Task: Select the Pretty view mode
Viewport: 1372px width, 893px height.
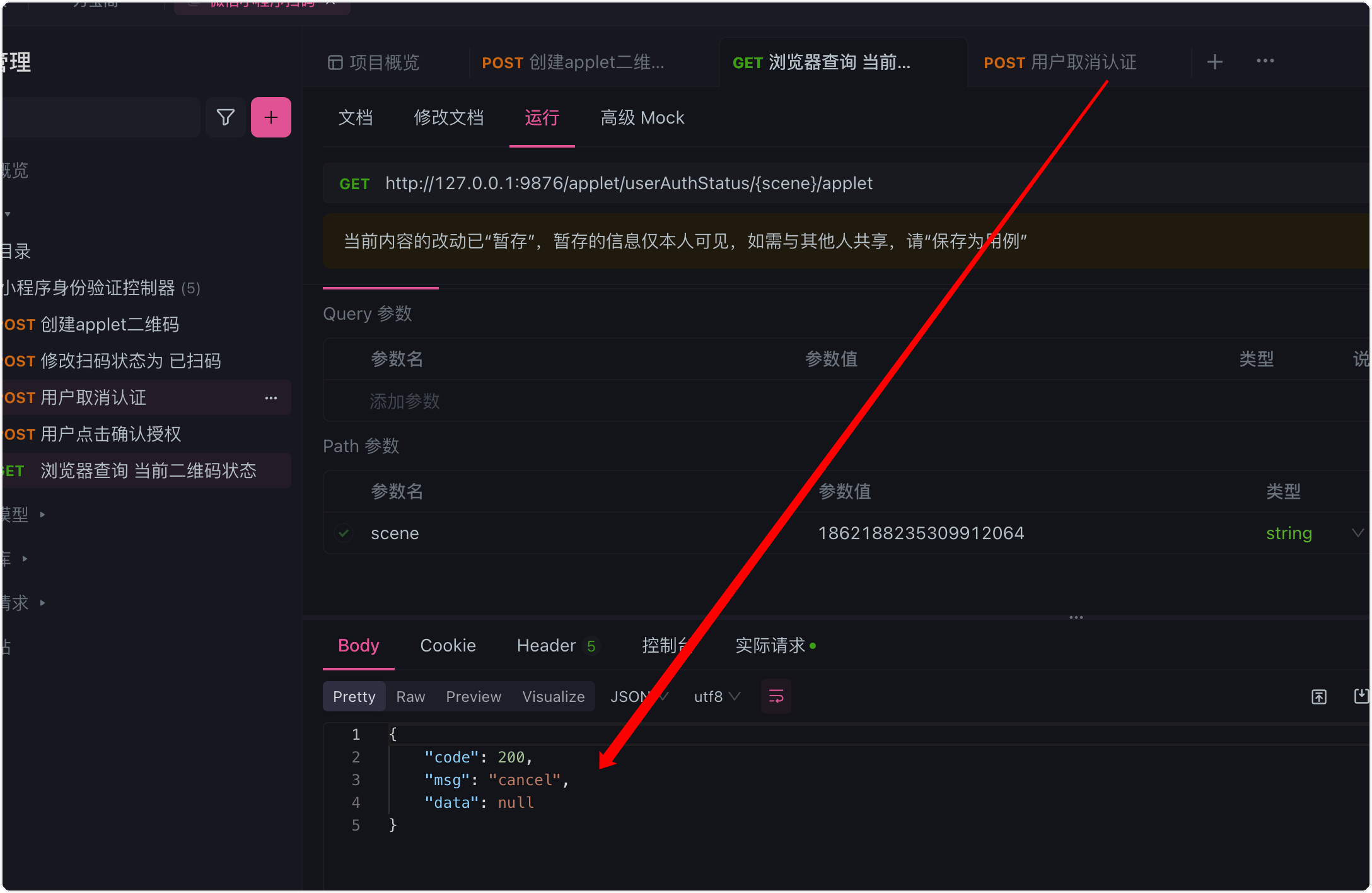Action: [354, 696]
